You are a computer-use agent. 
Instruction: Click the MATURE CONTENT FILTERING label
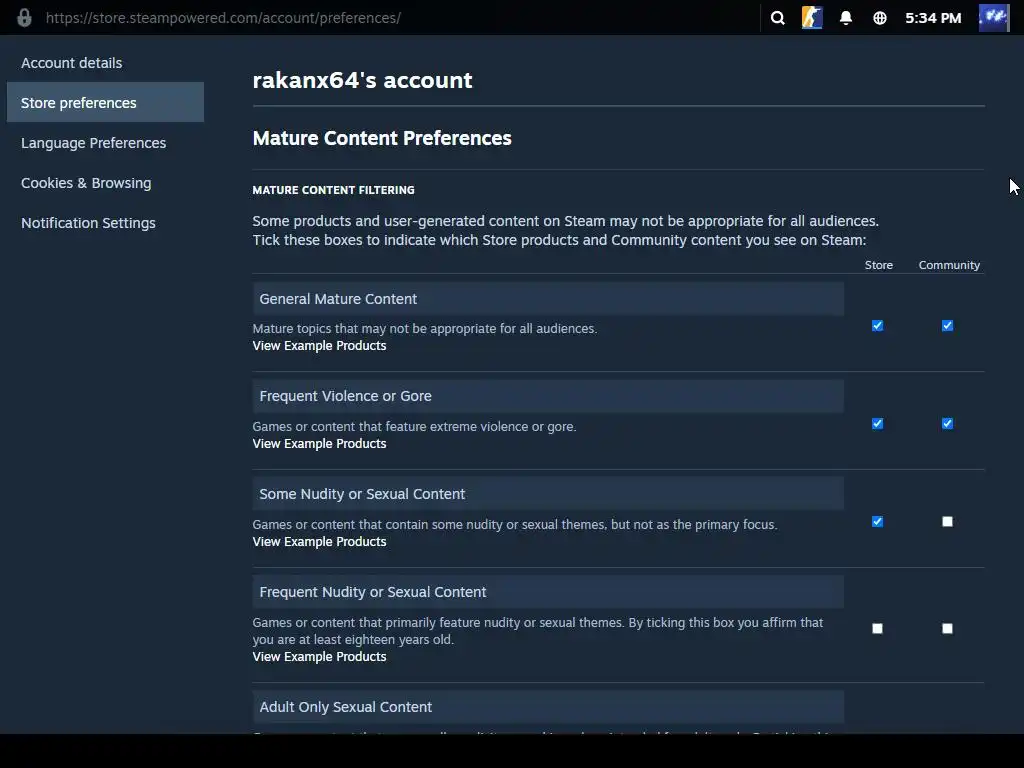pyautogui.click(x=333, y=190)
